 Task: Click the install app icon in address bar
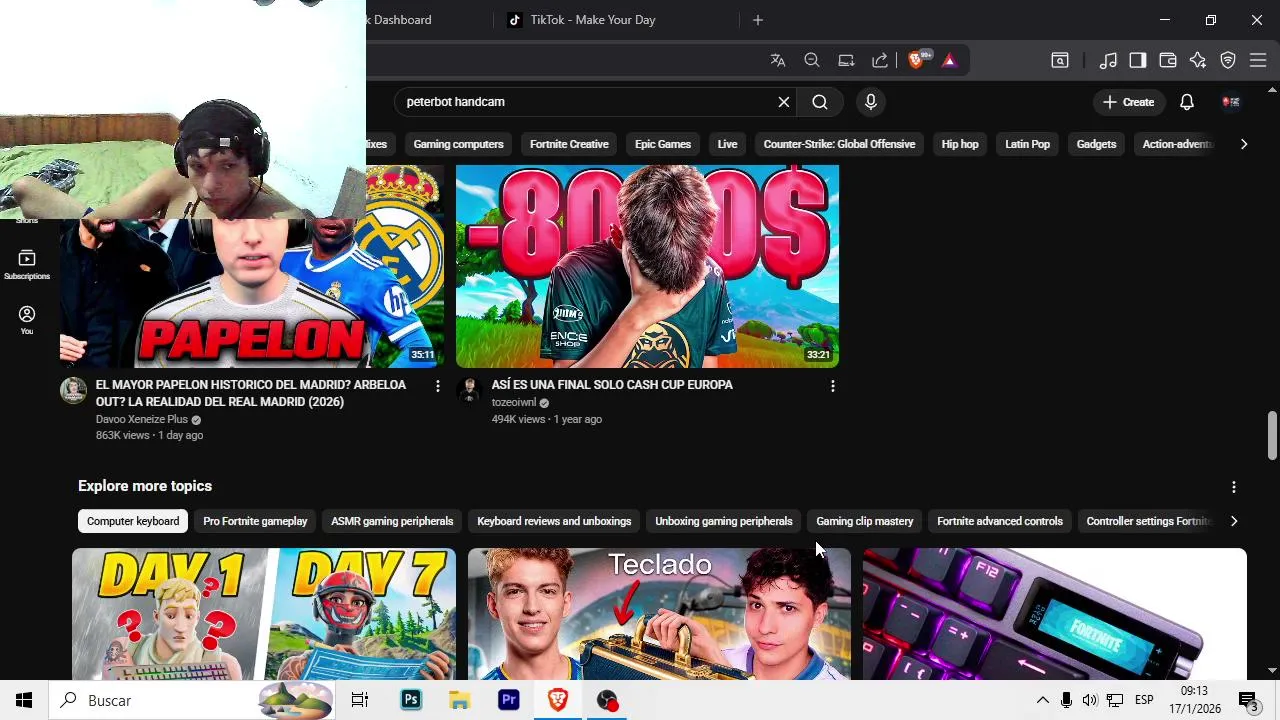pos(846,61)
